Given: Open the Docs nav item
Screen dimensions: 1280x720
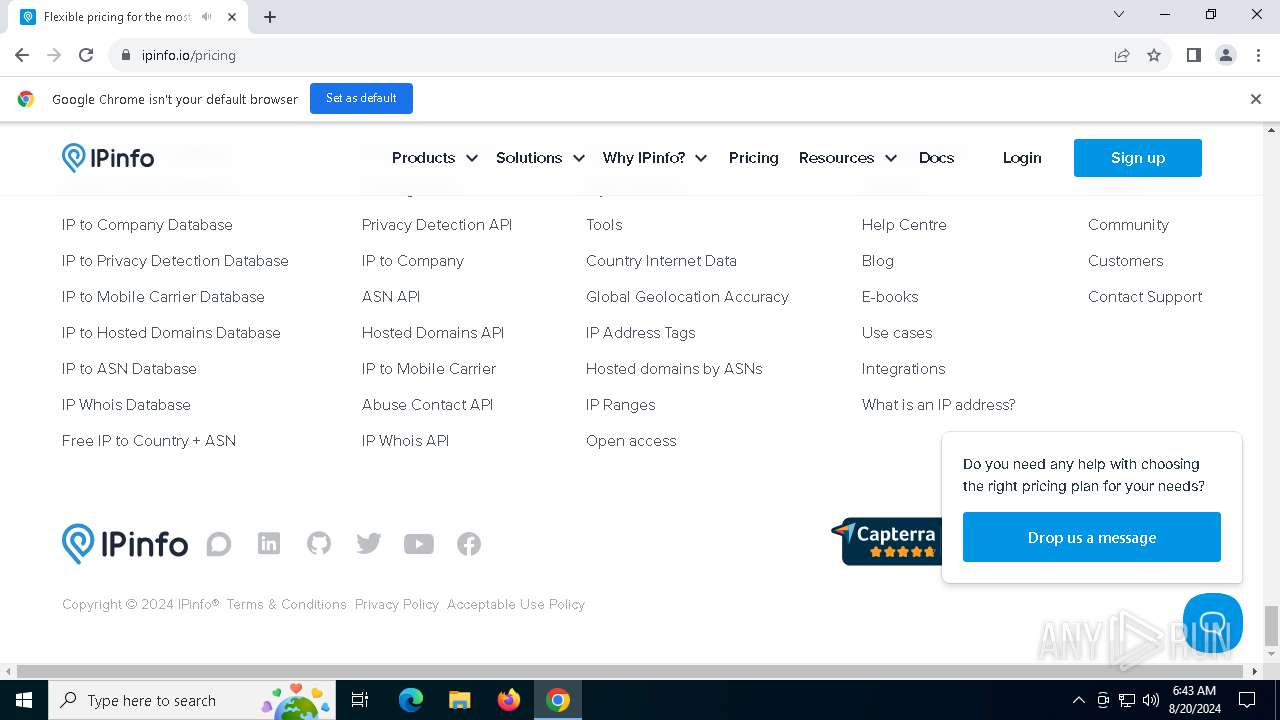Looking at the screenshot, I should coord(936,158).
